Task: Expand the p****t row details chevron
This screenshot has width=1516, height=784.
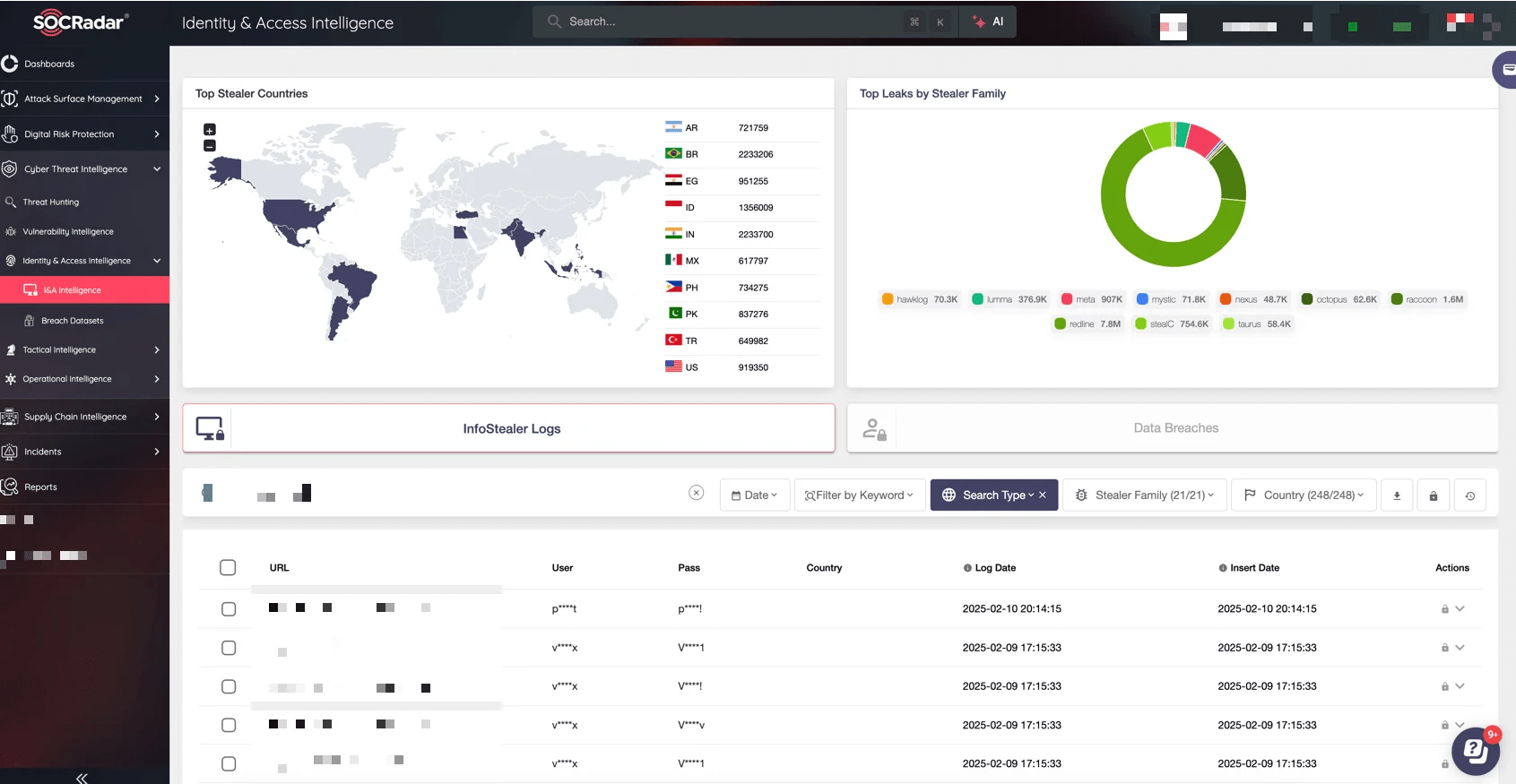Action: (x=1460, y=609)
